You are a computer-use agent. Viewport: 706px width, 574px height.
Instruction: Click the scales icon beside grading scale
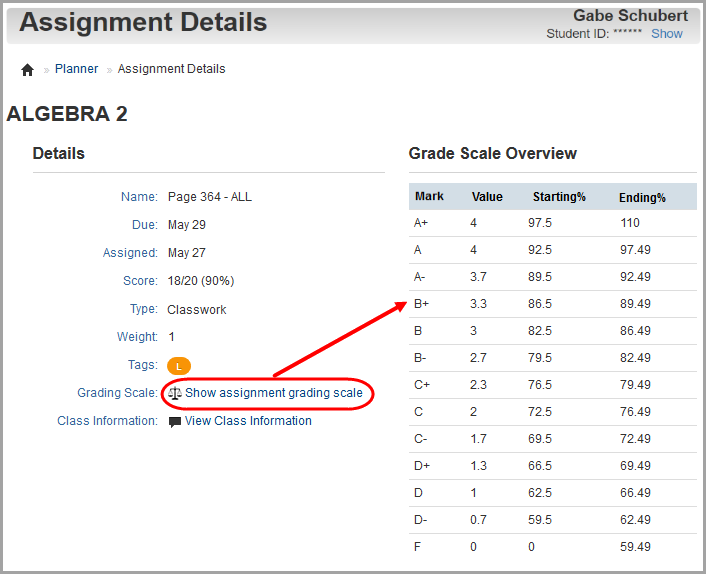tap(175, 393)
